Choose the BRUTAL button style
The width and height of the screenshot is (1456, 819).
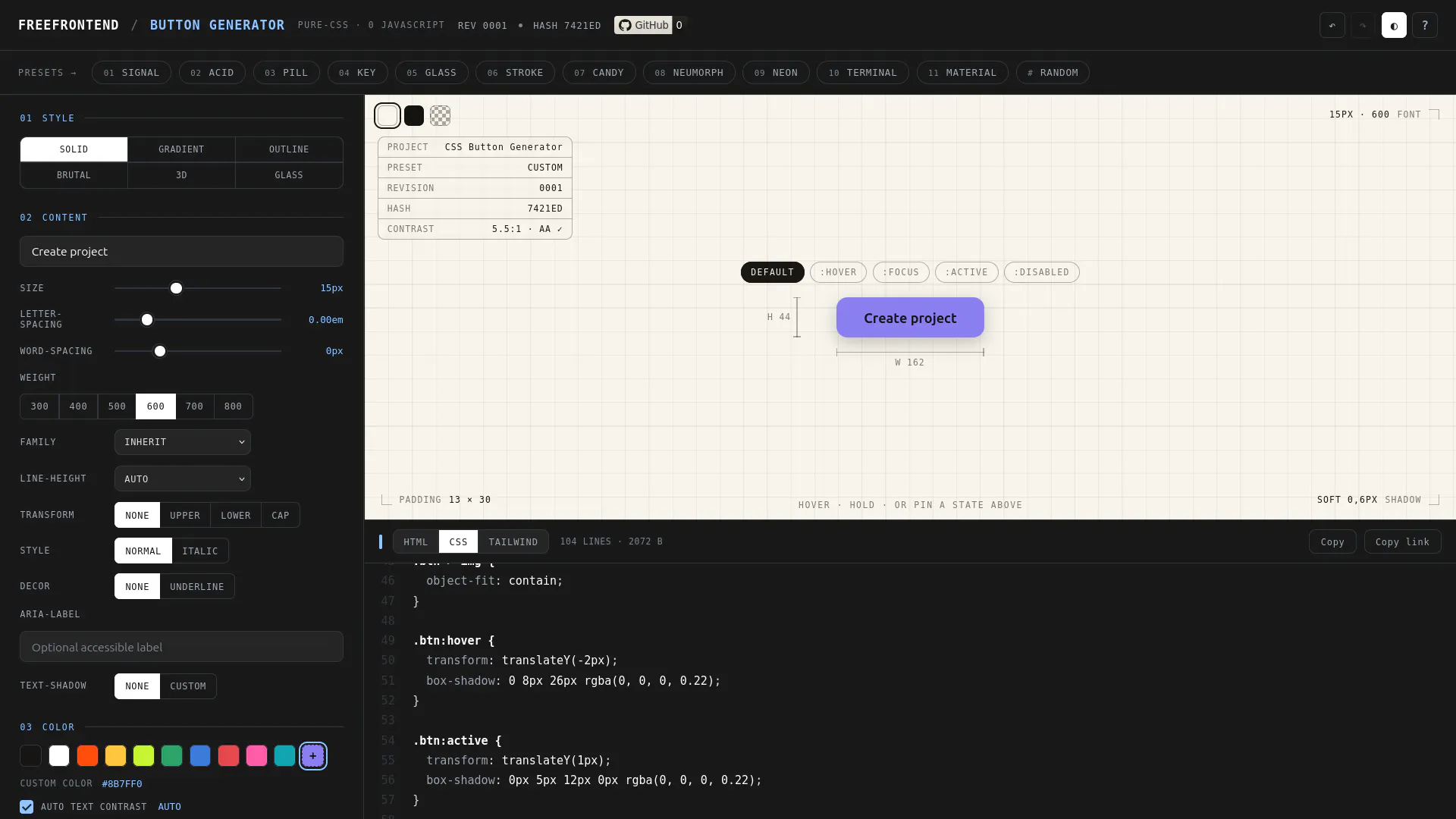coord(74,175)
